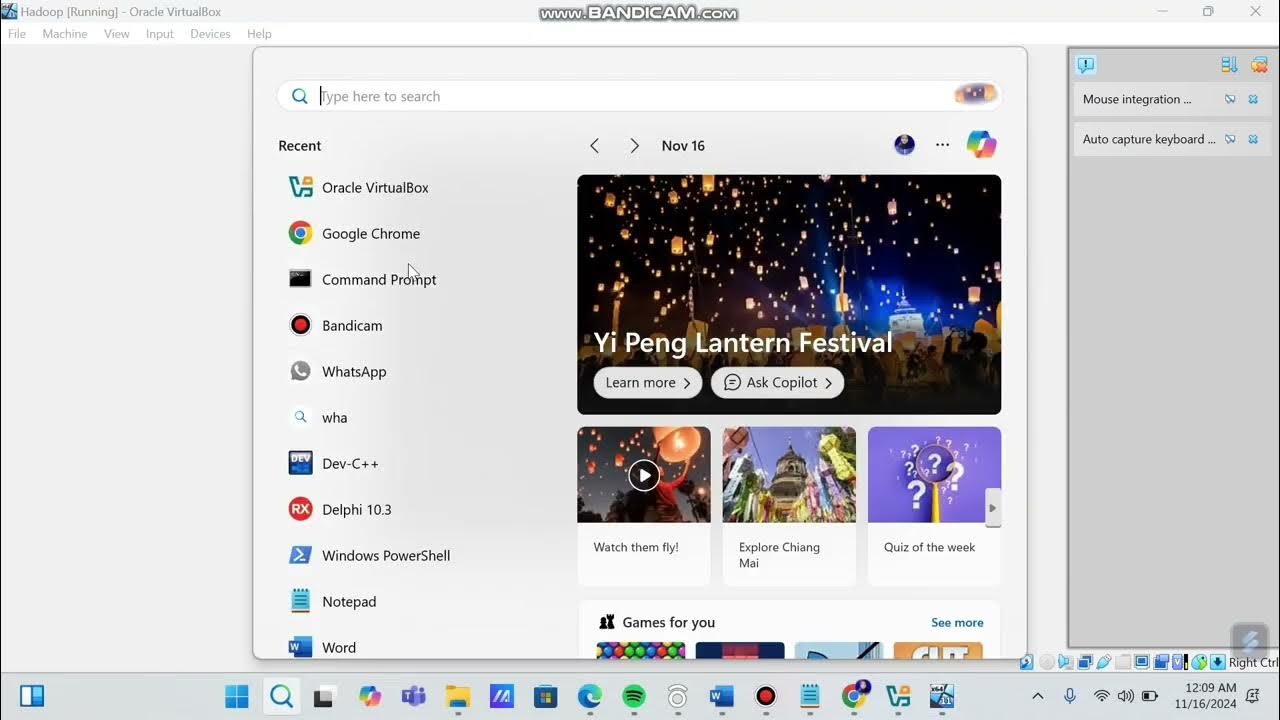Switch to Bandicam on the taskbar
Image resolution: width=1280 pixels, height=720 pixels.
click(766, 696)
